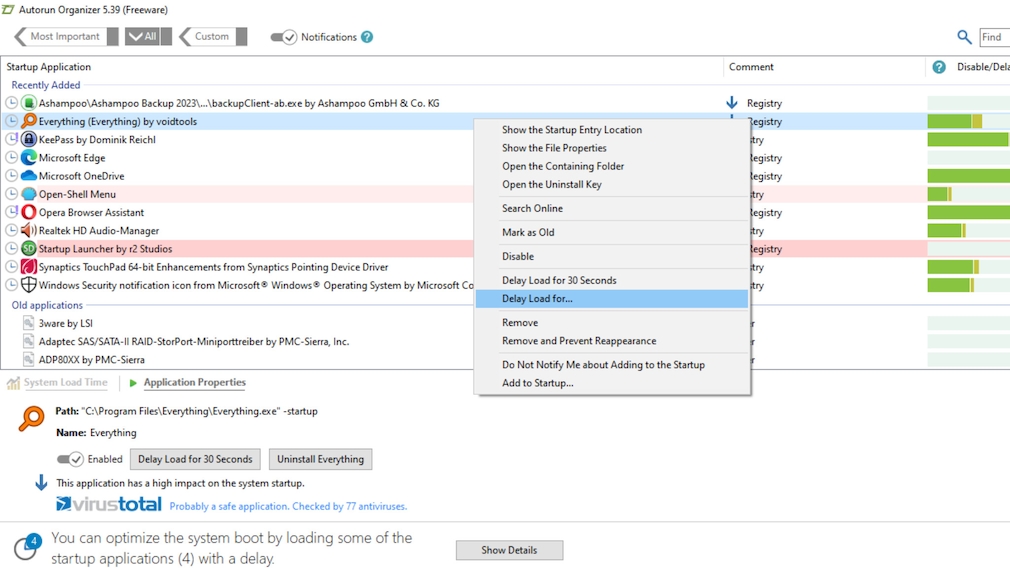Click the Microsoft Edge icon
This screenshot has height=568, width=1010.
28,158
